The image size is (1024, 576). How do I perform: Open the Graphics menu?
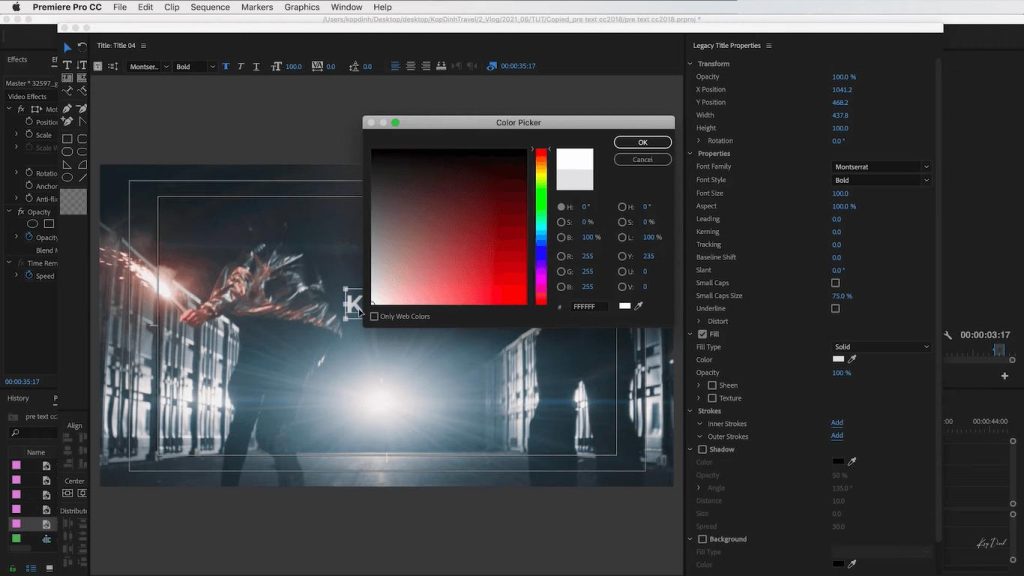tap(301, 7)
